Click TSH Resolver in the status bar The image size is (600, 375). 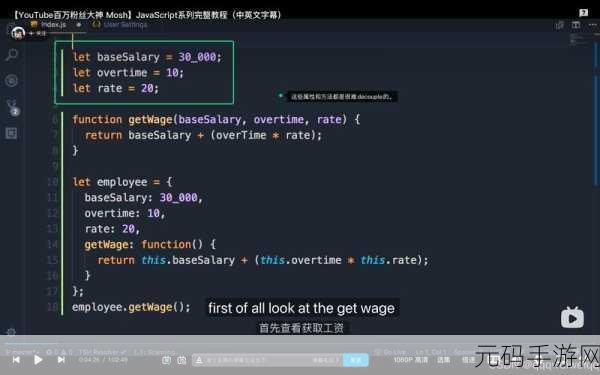[103, 352]
